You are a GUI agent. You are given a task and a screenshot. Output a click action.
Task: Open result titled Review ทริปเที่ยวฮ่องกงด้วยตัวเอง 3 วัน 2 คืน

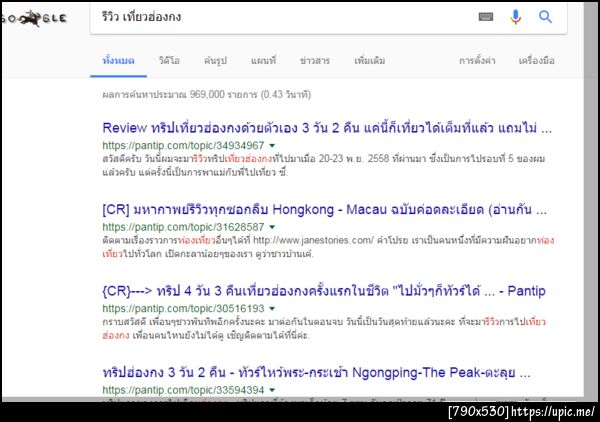click(327, 128)
